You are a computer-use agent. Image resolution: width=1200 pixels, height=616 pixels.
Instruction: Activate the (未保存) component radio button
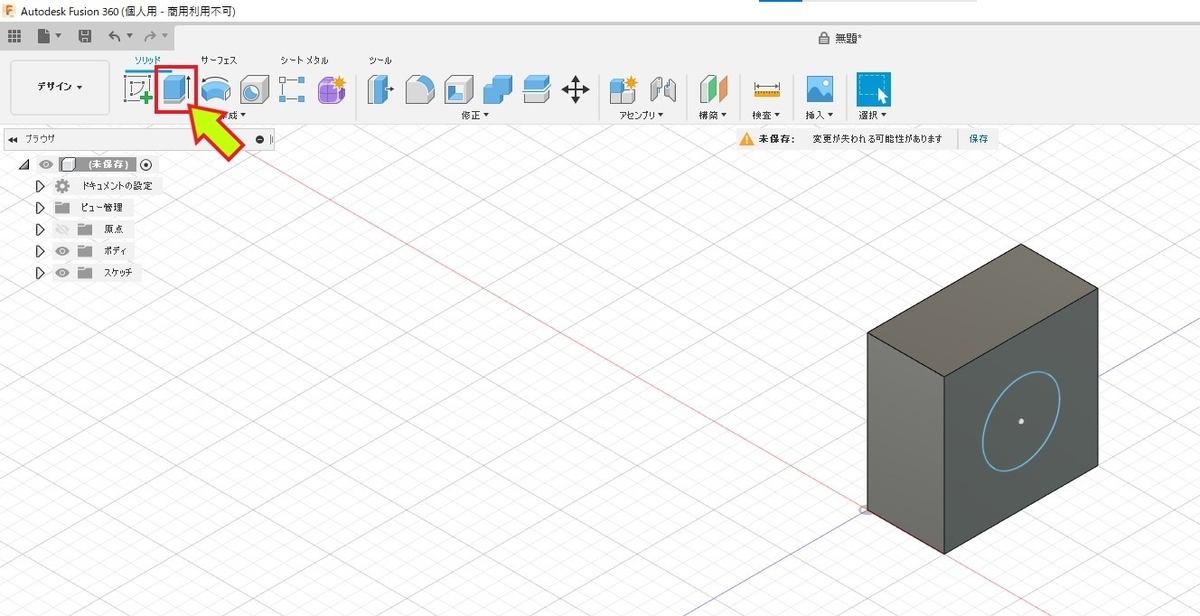click(147, 164)
